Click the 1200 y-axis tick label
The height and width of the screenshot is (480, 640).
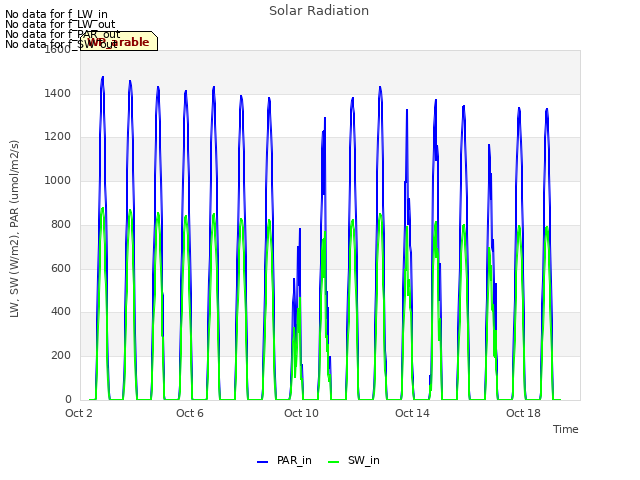(58, 137)
